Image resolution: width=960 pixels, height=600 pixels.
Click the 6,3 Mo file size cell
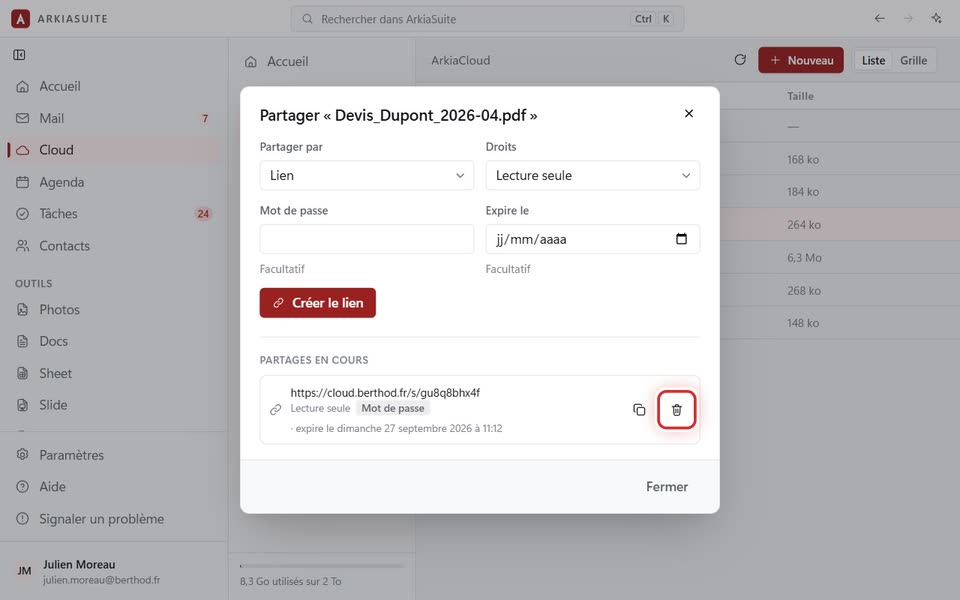click(804, 258)
